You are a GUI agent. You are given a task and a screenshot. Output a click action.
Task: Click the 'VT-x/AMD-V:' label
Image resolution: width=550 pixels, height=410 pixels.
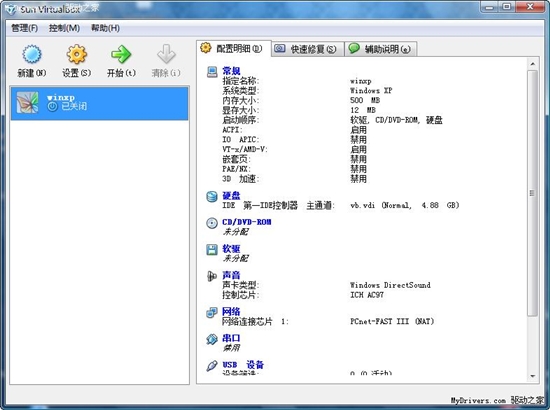(245, 149)
